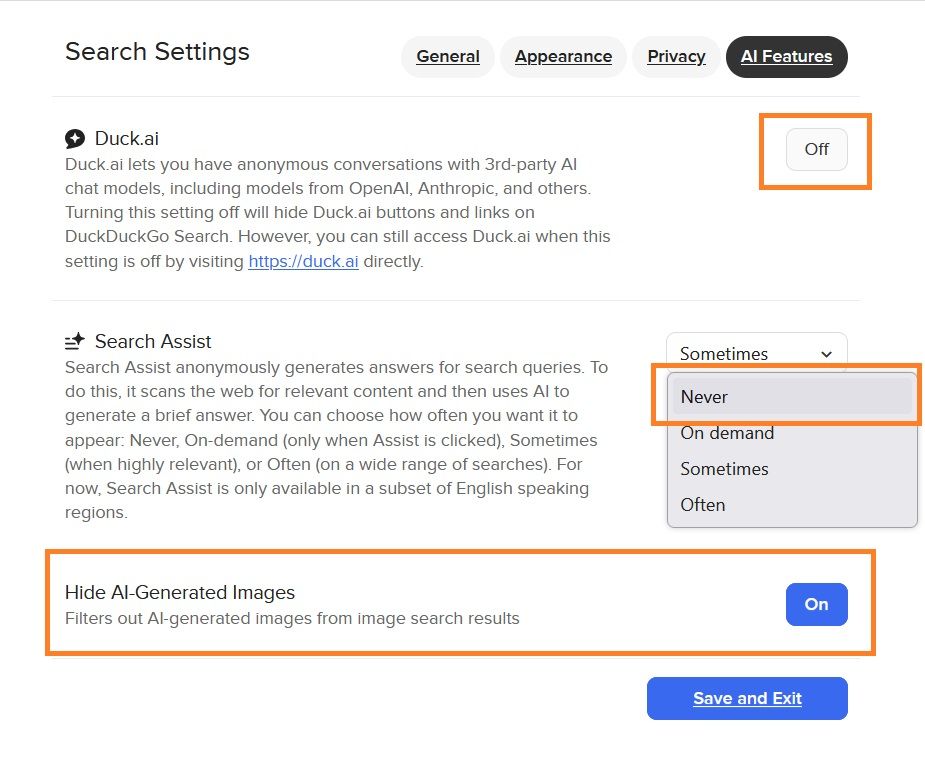Click text 'Filters out AI-generated images from image search results'

point(292,618)
